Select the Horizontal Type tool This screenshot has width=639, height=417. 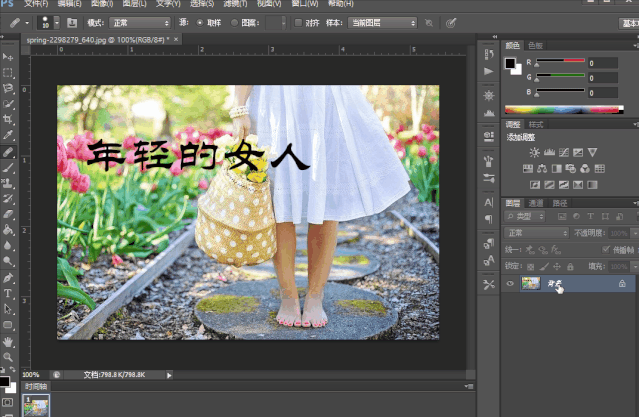click(x=8, y=293)
